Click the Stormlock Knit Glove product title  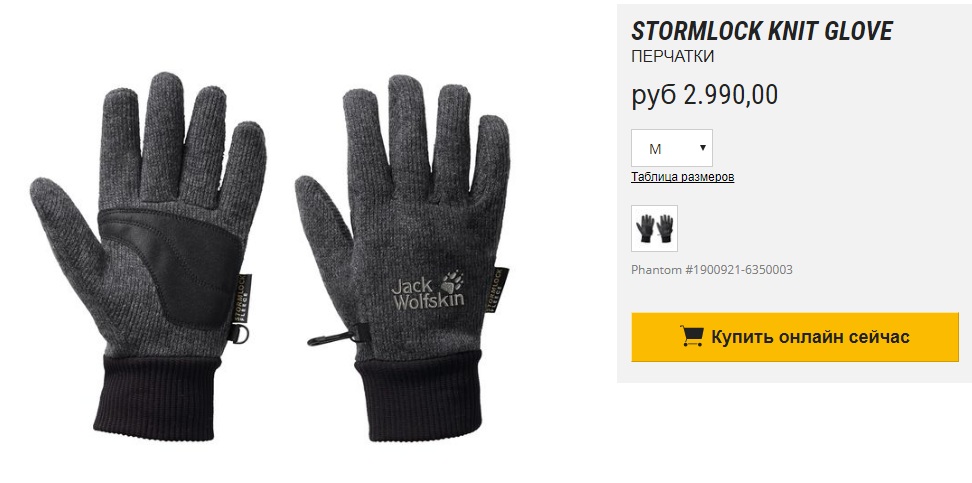coord(761,31)
